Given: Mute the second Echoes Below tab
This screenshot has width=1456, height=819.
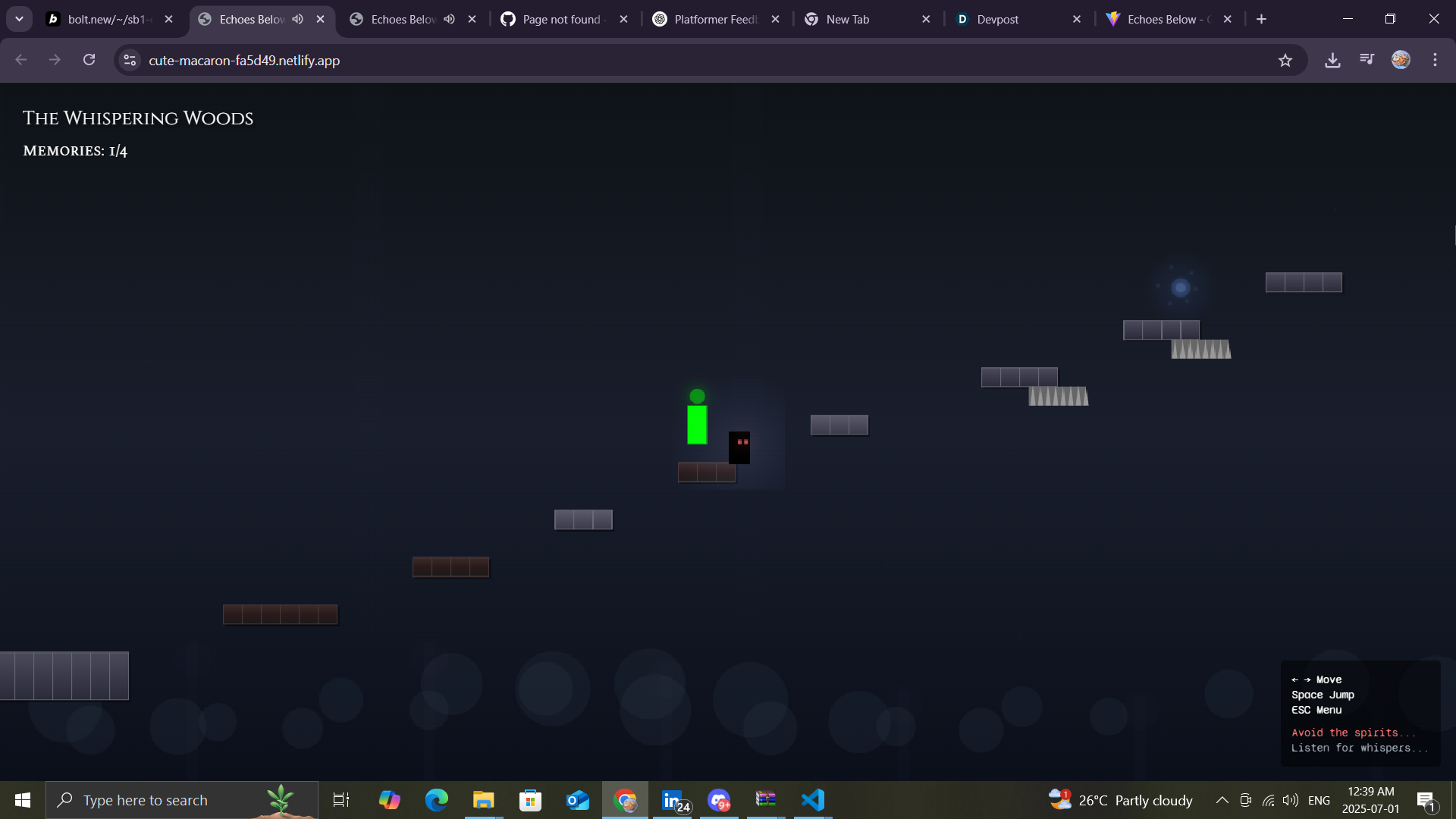Looking at the screenshot, I should click(450, 19).
